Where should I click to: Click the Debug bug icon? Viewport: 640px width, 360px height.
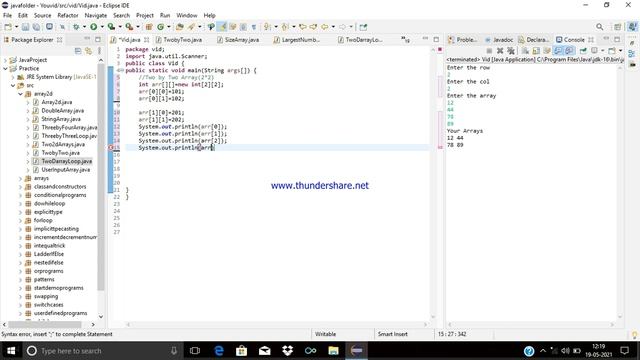tap(76, 27)
